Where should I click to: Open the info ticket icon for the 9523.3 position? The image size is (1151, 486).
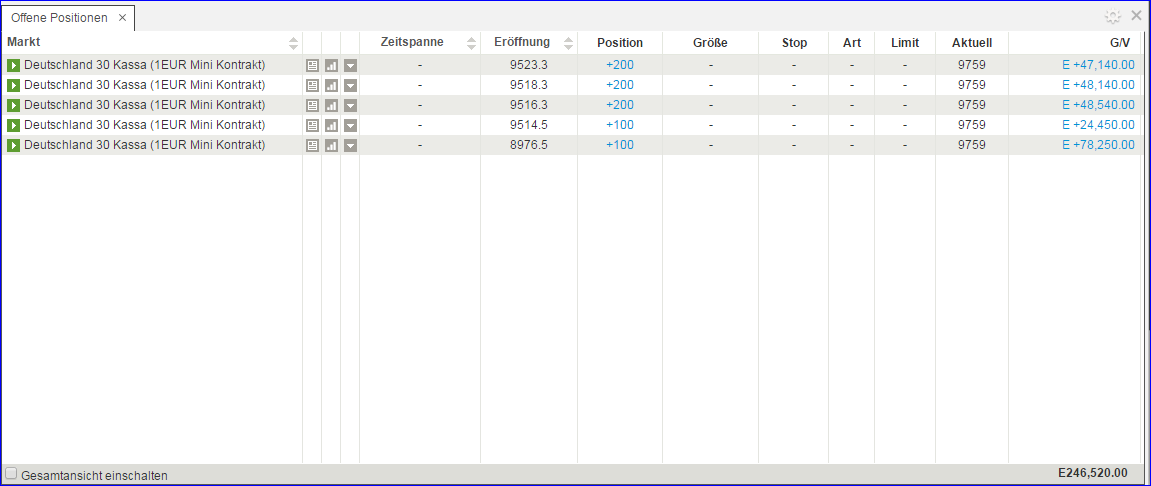[313, 65]
